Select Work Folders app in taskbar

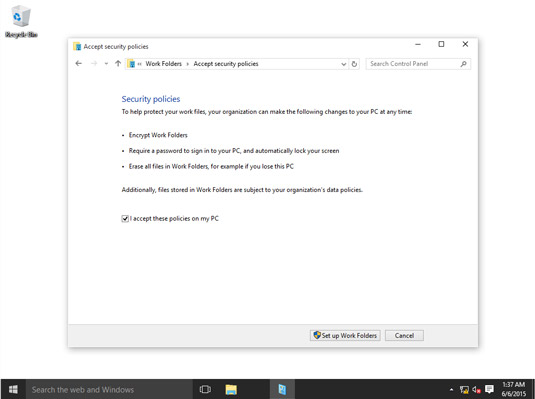click(282, 389)
